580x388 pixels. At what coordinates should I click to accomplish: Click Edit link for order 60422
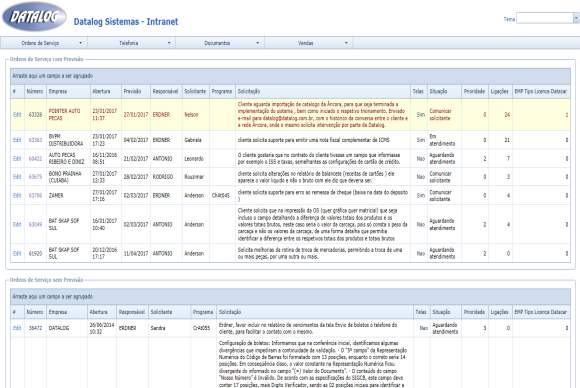[17, 158]
